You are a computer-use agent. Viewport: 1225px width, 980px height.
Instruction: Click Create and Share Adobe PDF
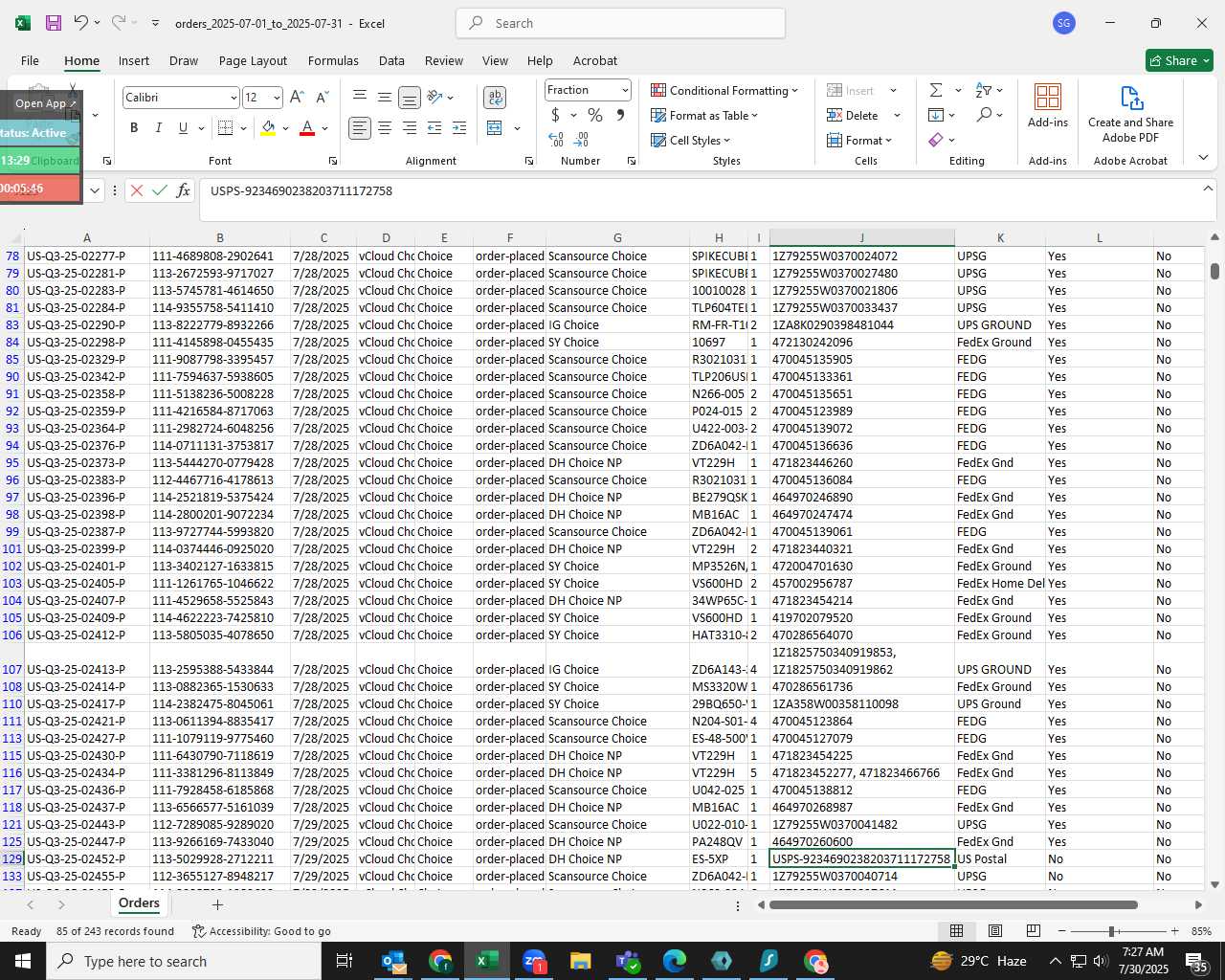click(x=1130, y=115)
